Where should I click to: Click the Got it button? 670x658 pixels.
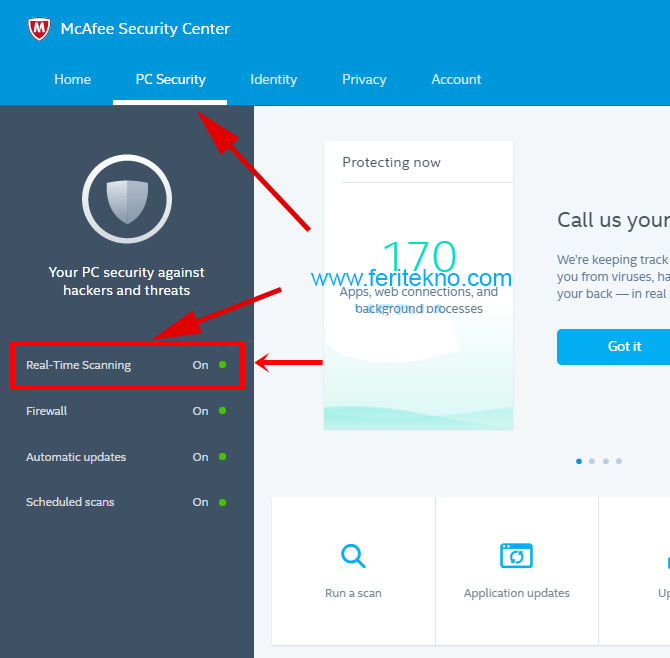click(614, 347)
